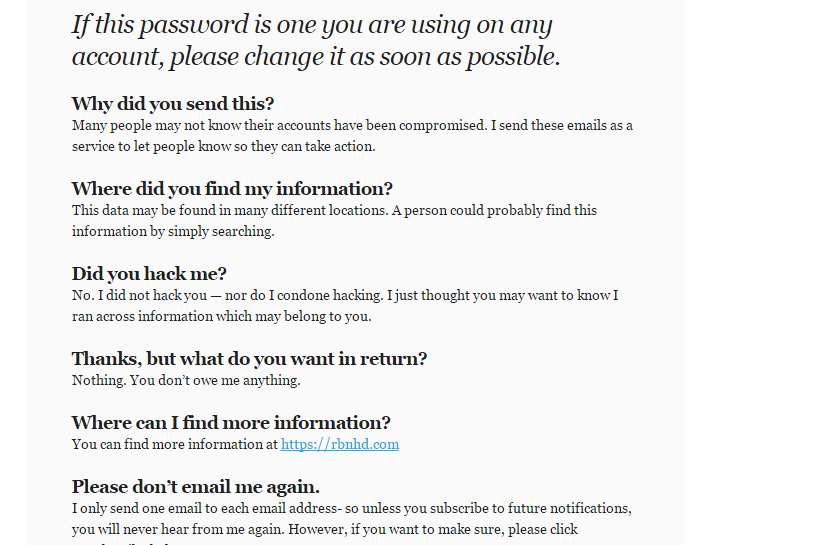Click "I only send one email" sentence
Viewport: 819px width, 545px height.
352,508
